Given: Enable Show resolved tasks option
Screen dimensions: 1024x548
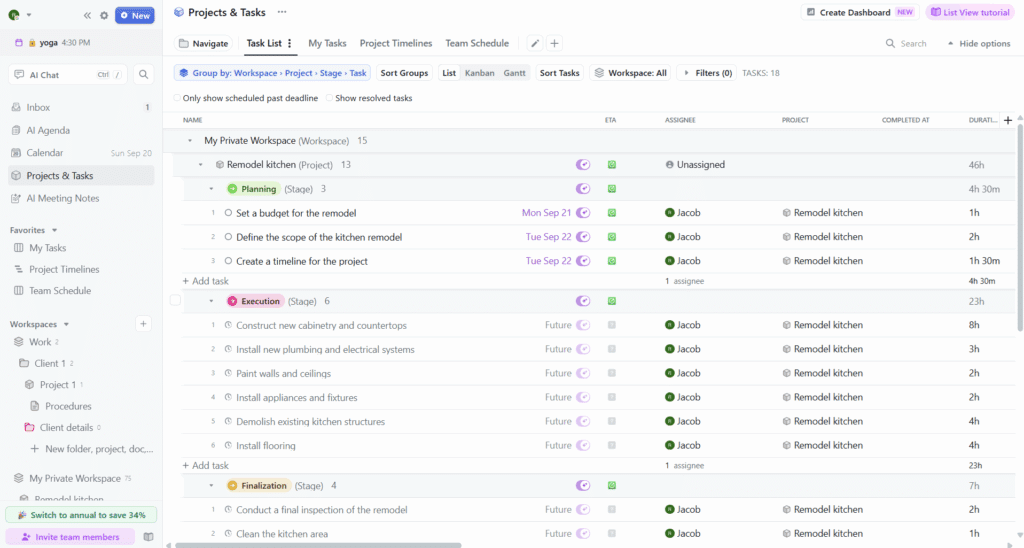Looking at the screenshot, I should pyautogui.click(x=329, y=98).
